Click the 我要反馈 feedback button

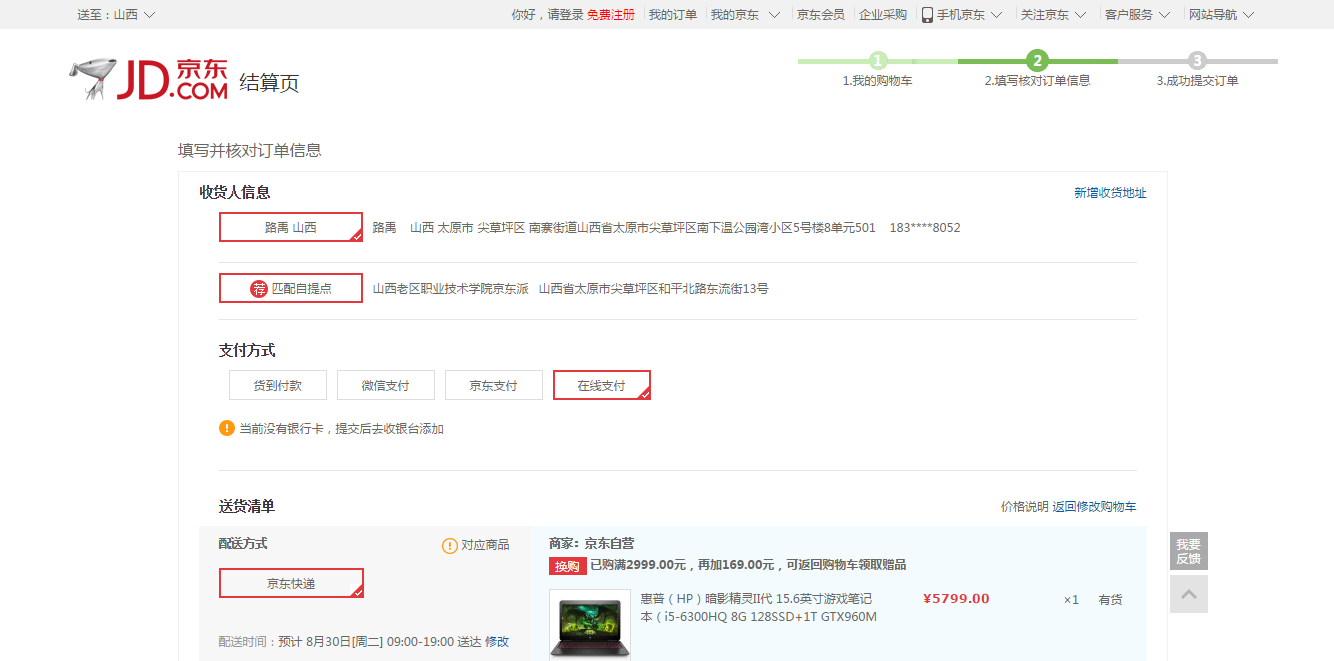(1189, 551)
